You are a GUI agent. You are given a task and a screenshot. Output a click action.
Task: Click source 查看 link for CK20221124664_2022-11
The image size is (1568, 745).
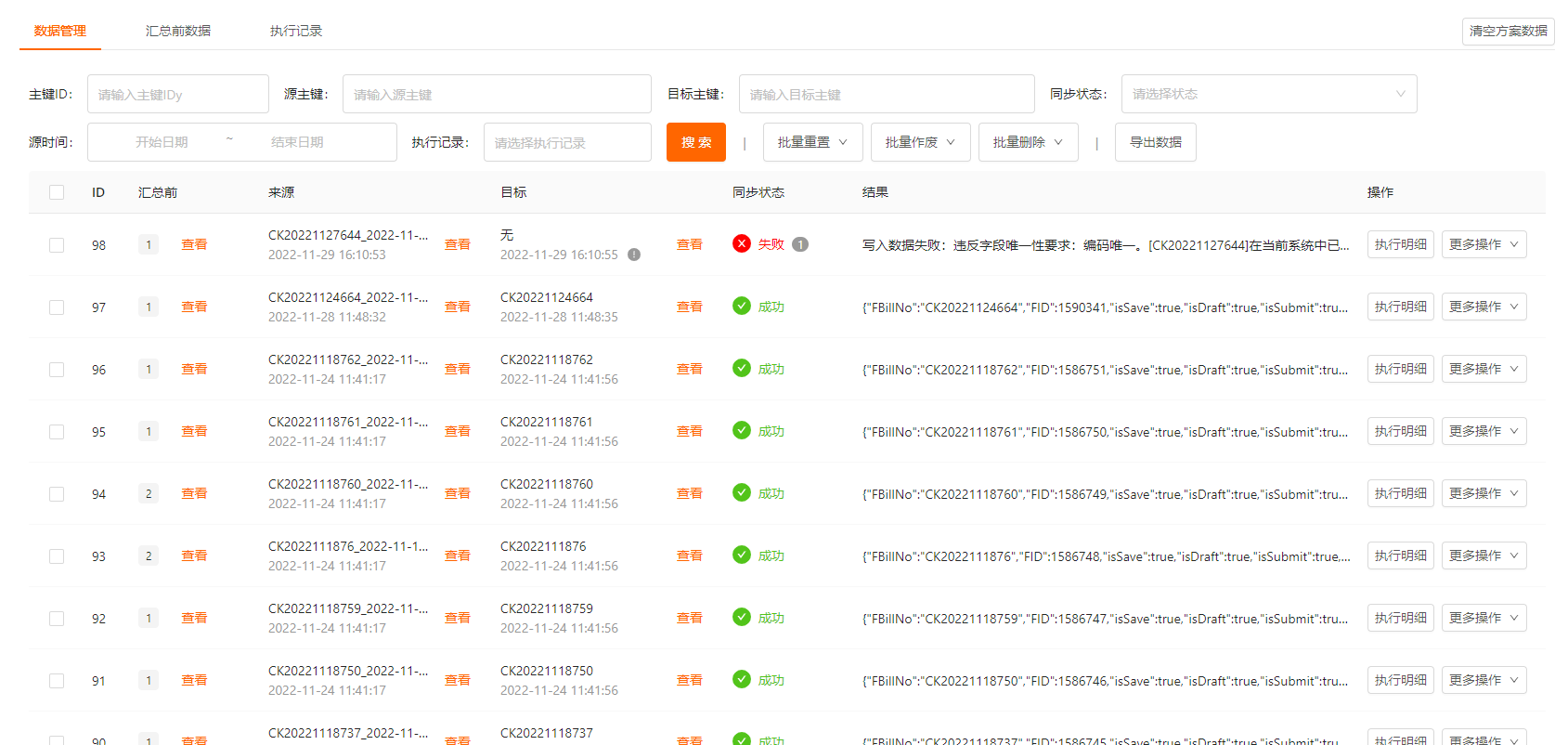(458, 307)
